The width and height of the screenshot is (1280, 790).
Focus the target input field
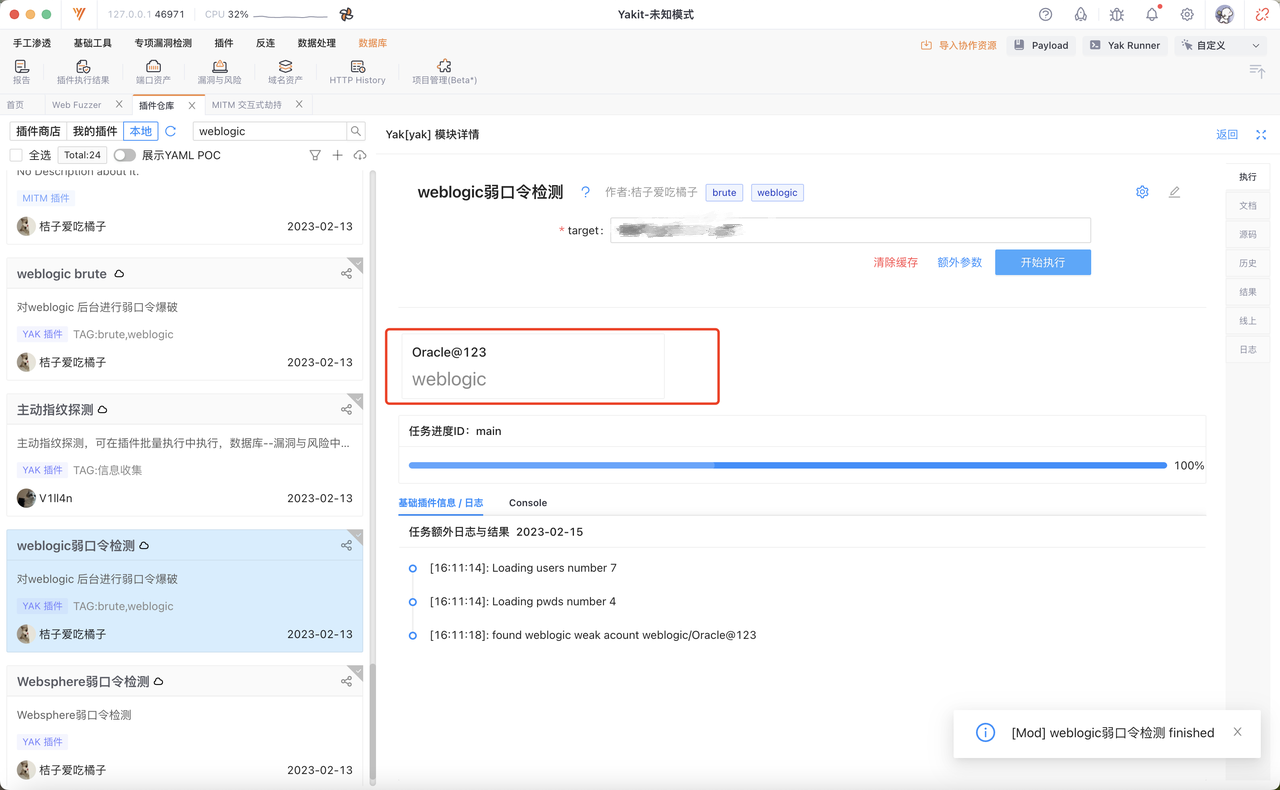click(x=850, y=230)
